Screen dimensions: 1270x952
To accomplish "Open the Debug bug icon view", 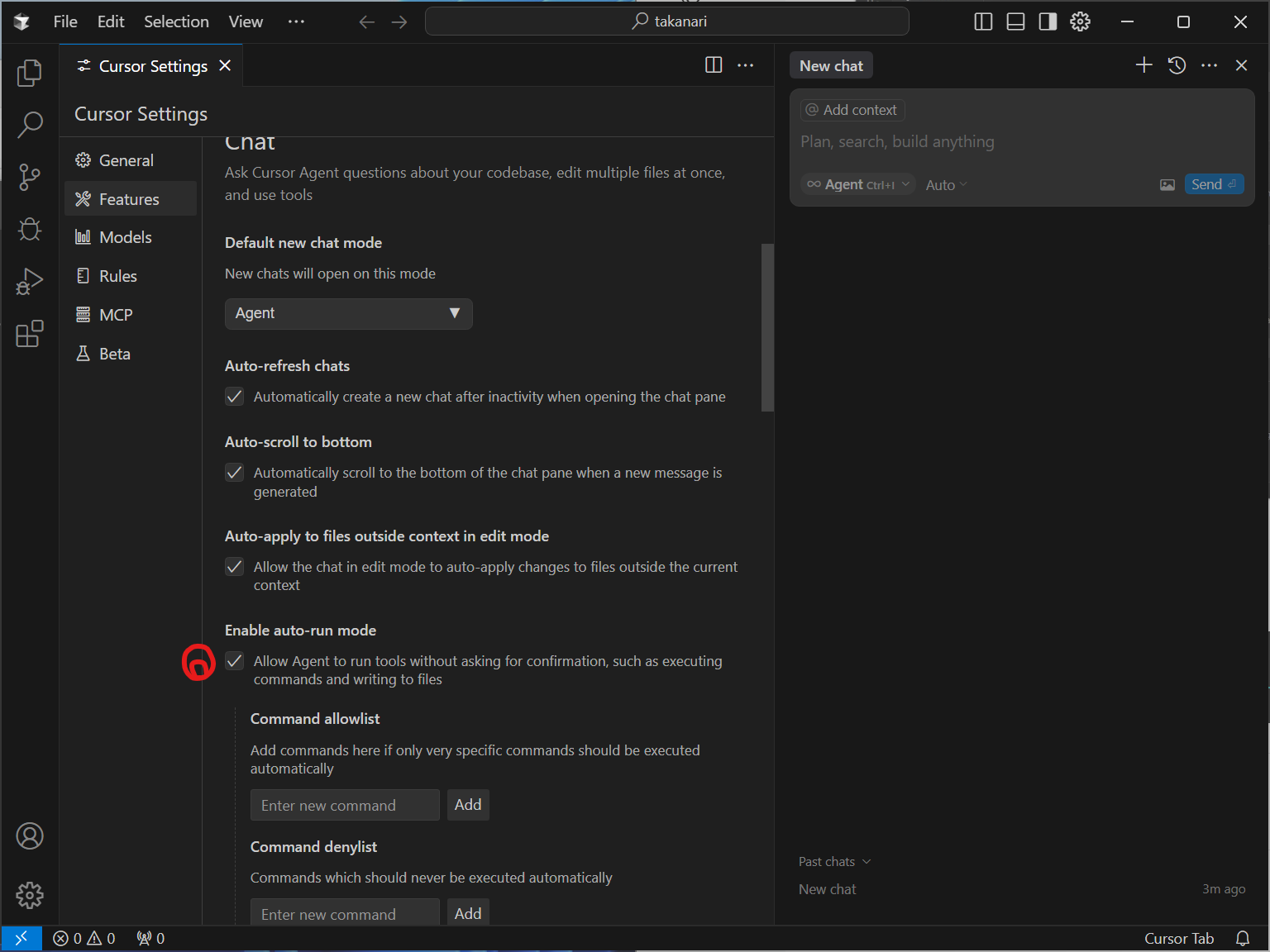I will (30, 229).
